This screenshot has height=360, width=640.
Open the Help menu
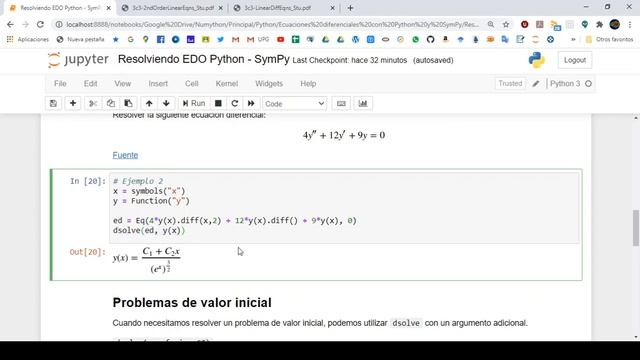click(x=308, y=83)
